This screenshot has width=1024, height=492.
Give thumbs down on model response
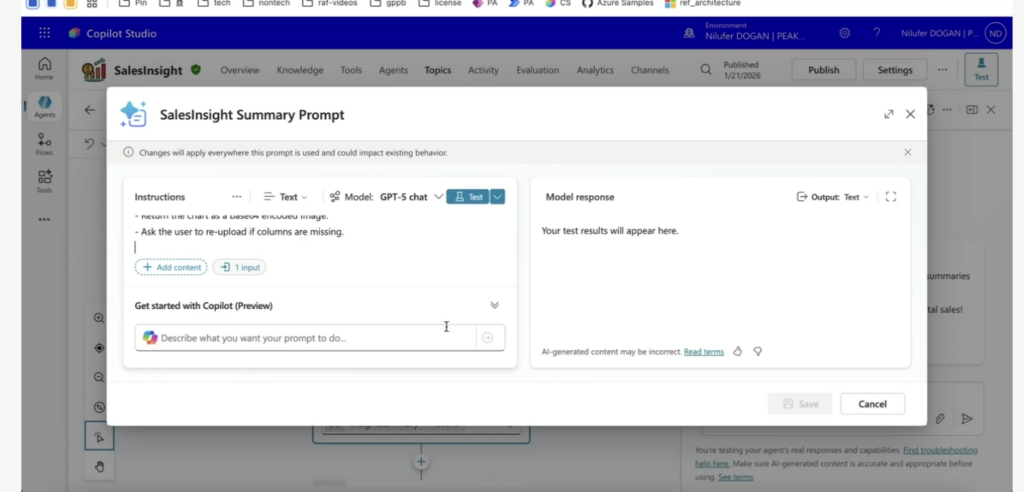(758, 352)
